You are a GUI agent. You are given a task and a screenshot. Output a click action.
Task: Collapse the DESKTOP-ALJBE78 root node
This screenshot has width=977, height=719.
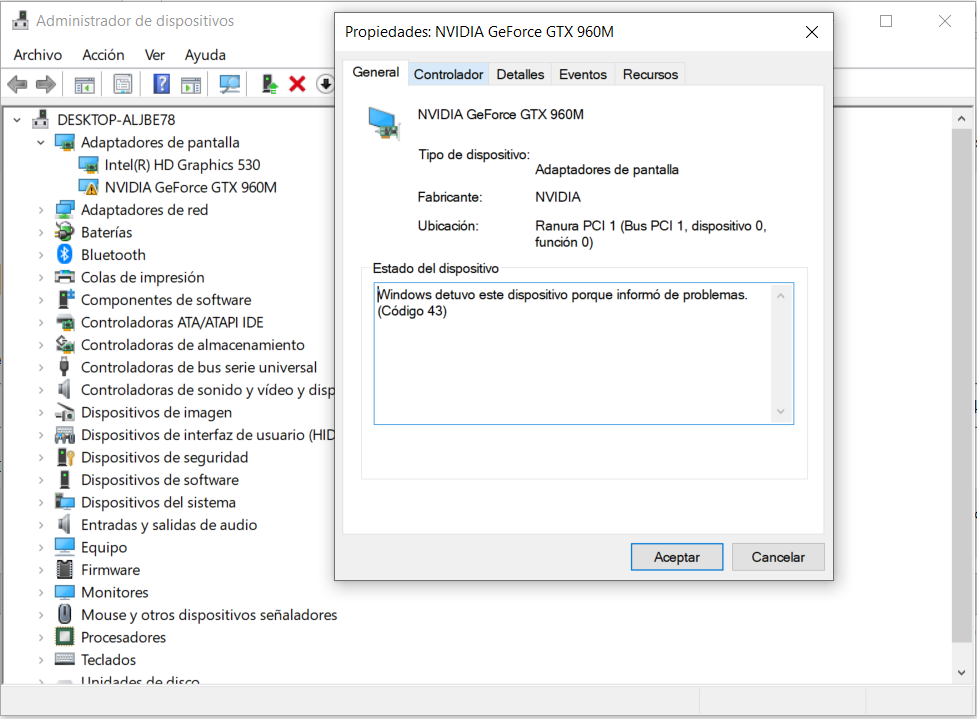(x=17, y=120)
